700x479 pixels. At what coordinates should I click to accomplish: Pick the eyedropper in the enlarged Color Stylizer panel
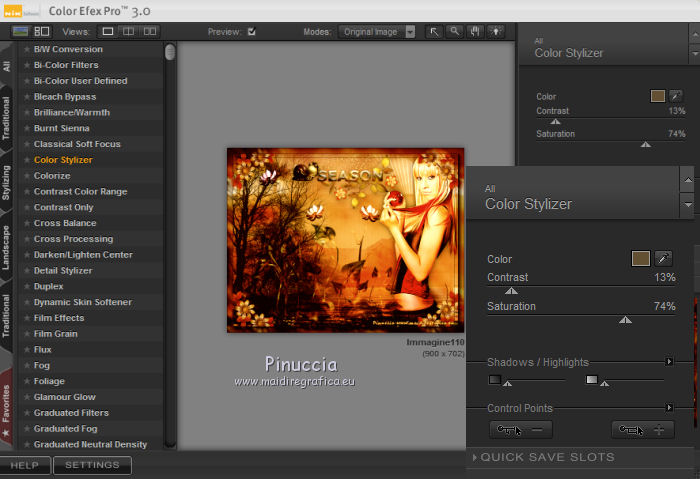[x=663, y=258]
